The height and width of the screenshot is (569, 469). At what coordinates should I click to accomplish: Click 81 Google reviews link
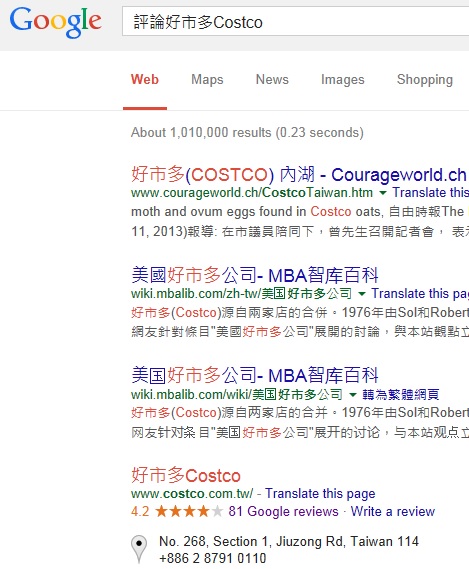pos(283,511)
